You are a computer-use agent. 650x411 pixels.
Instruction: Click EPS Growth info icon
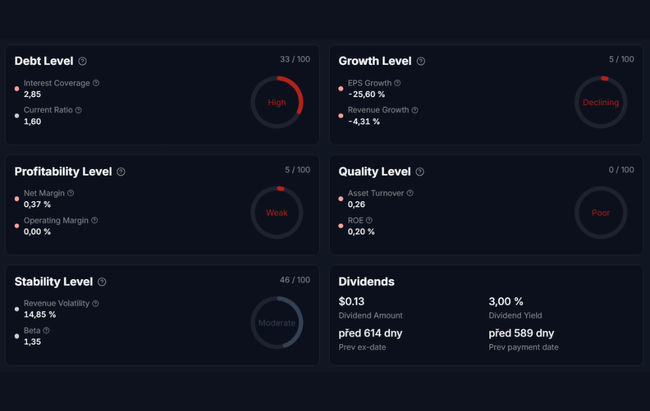pyautogui.click(x=397, y=83)
